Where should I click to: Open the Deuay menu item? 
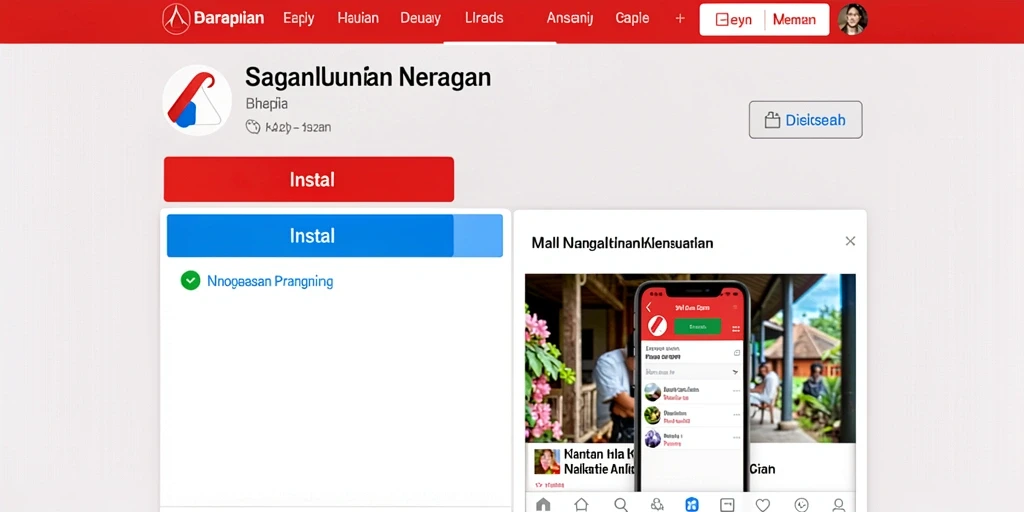tap(420, 18)
